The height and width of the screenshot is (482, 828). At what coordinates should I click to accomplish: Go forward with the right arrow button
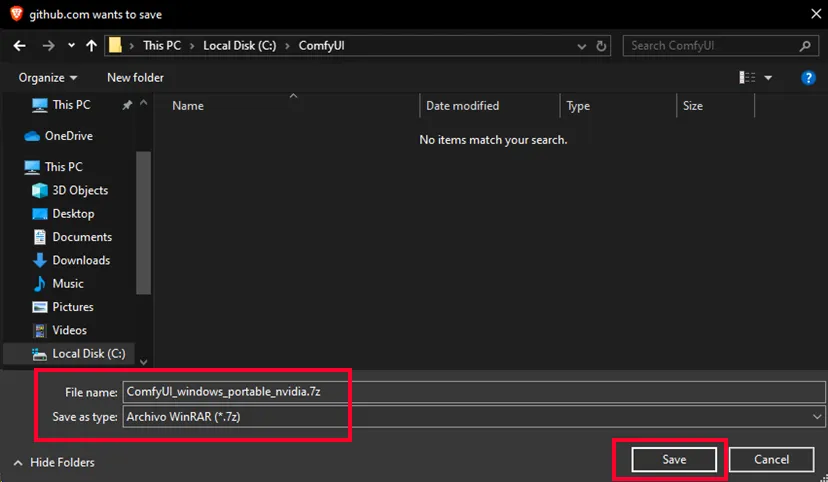click(x=49, y=46)
